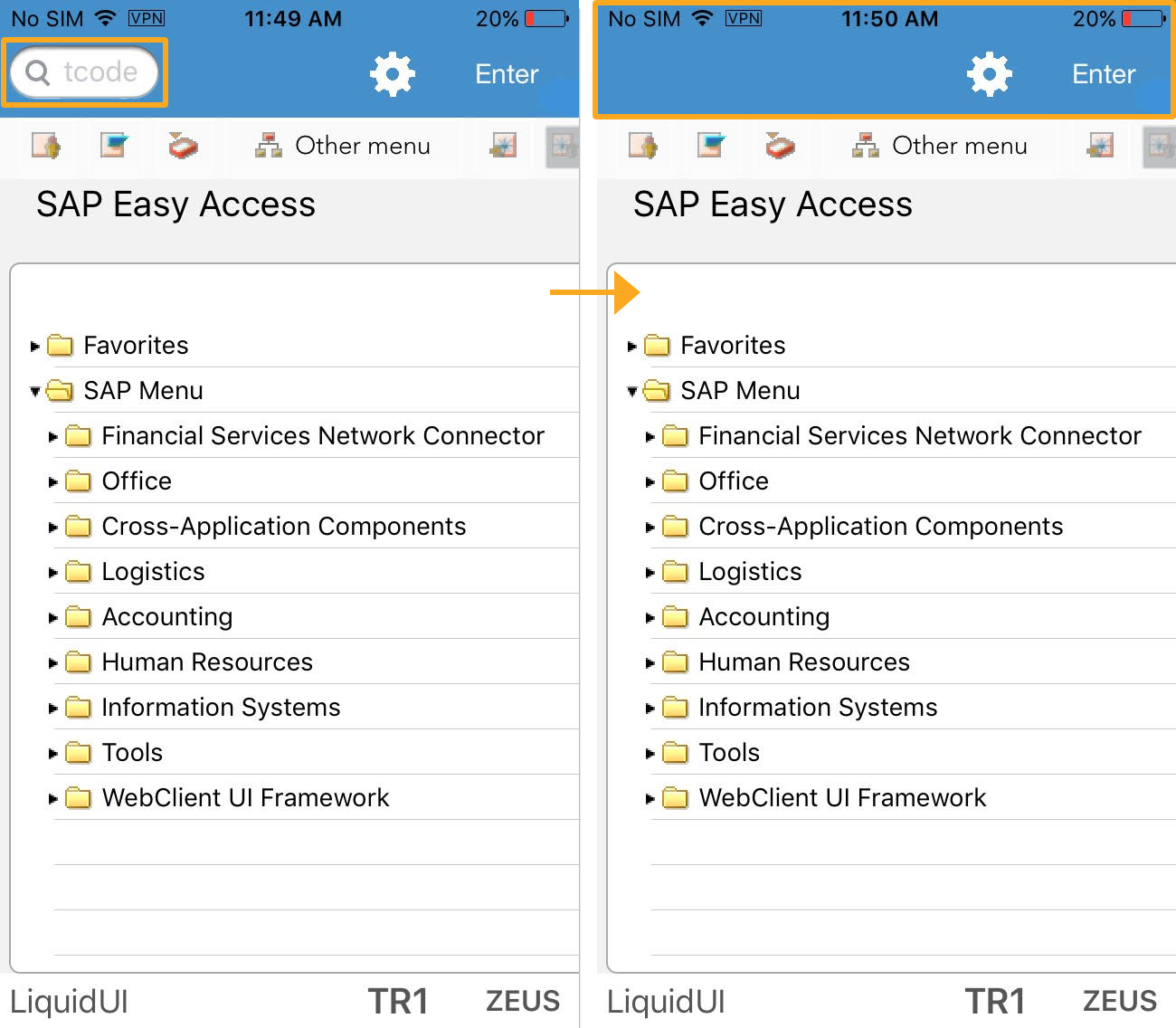Tap the SAP menu icon in right screen toolbar
1176x1028 pixels.
(x=711, y=145)
